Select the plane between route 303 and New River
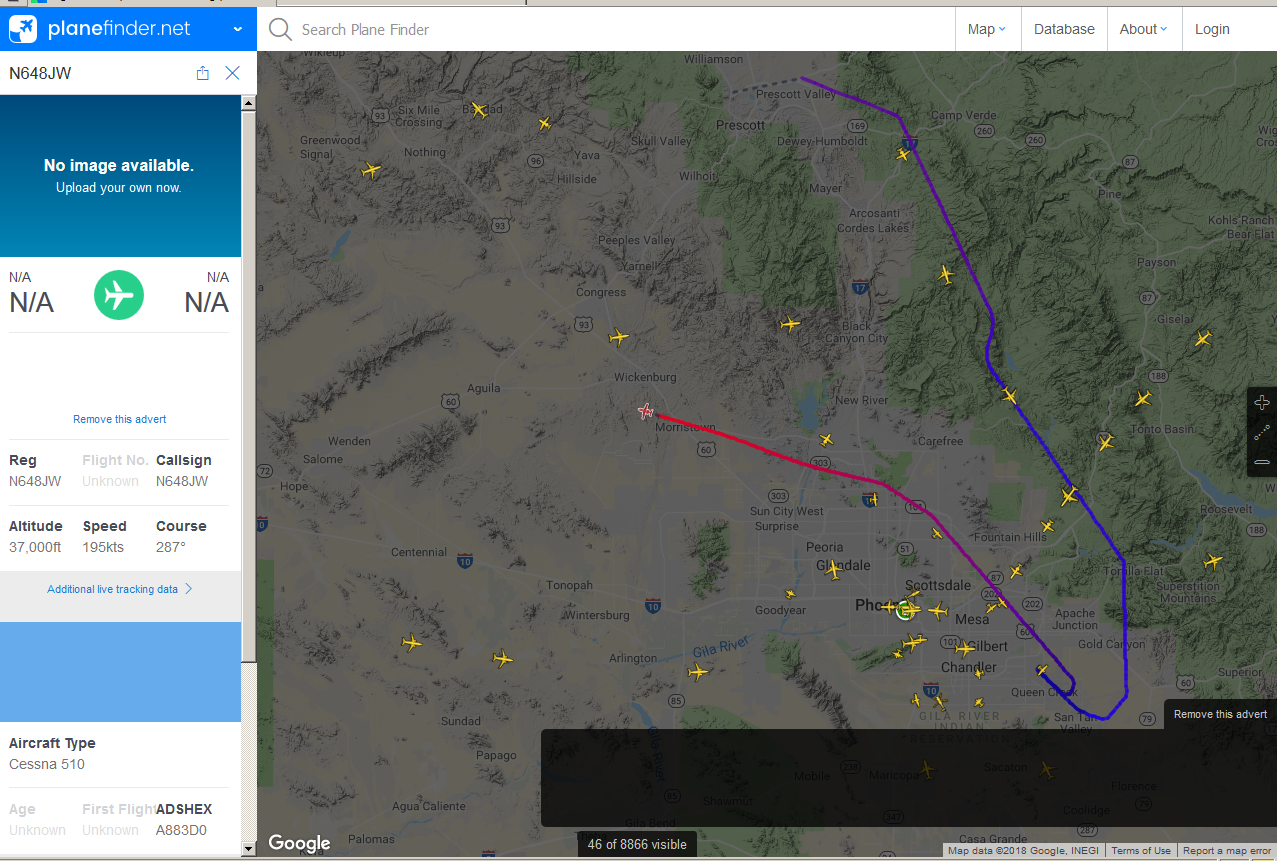This screenshot has height=861, width=1277. tap(826, 439)
